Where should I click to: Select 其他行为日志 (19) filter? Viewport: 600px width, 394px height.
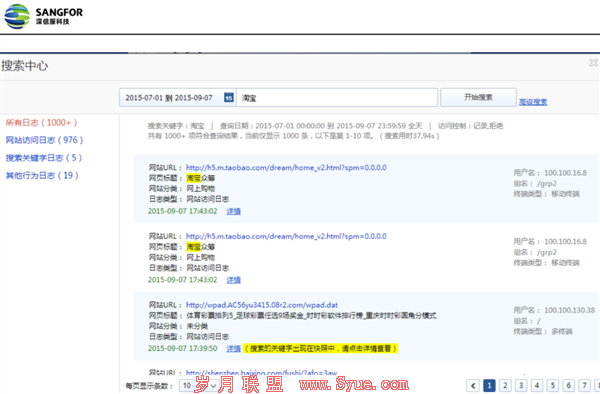[x=42, y=175]
